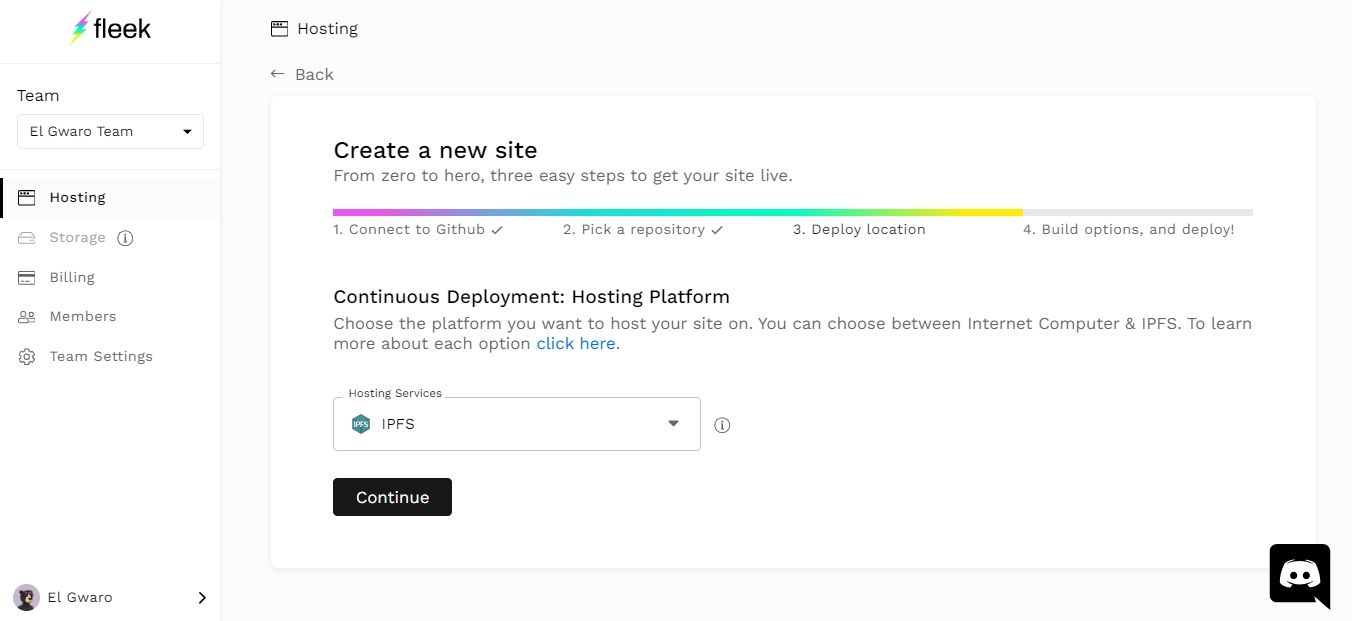Click the Fleek logo
This screenshot has width=1352, height=621.
(x=110, y=29)
